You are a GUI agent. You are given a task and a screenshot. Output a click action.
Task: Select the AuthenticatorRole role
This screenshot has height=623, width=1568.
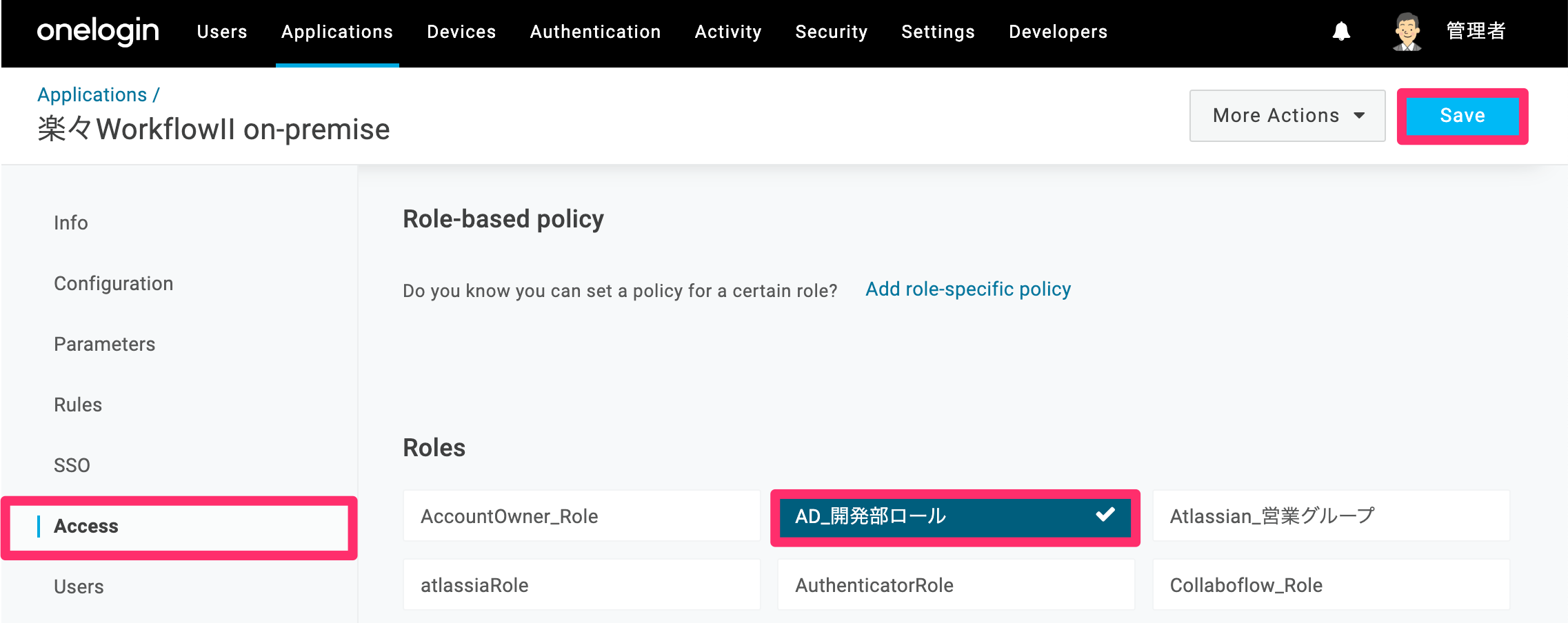[x=956, y=585]
